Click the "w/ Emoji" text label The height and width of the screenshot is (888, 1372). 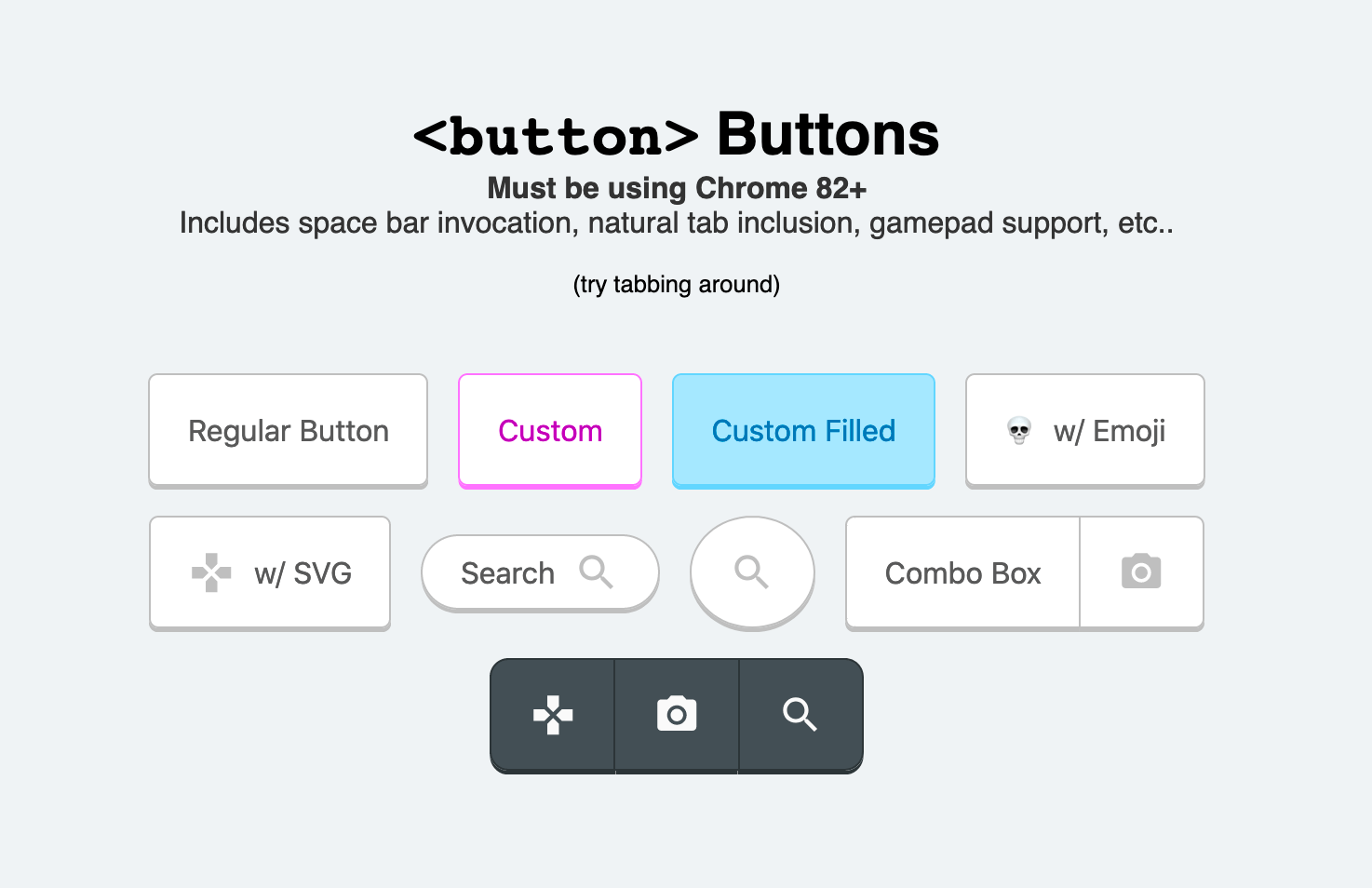(1110, 431)
